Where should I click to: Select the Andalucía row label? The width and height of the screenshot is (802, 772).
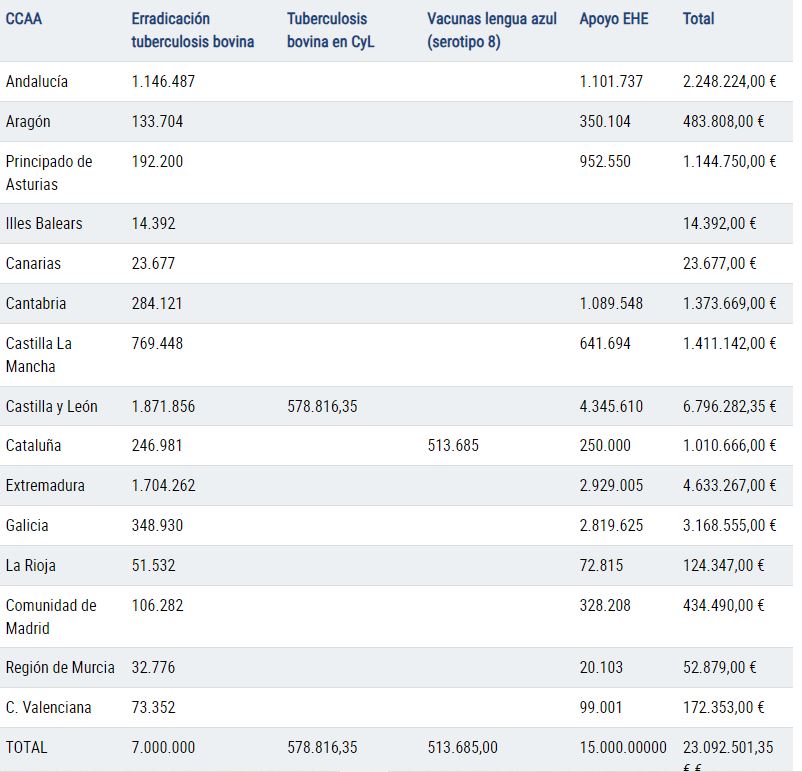click(37, 81)
